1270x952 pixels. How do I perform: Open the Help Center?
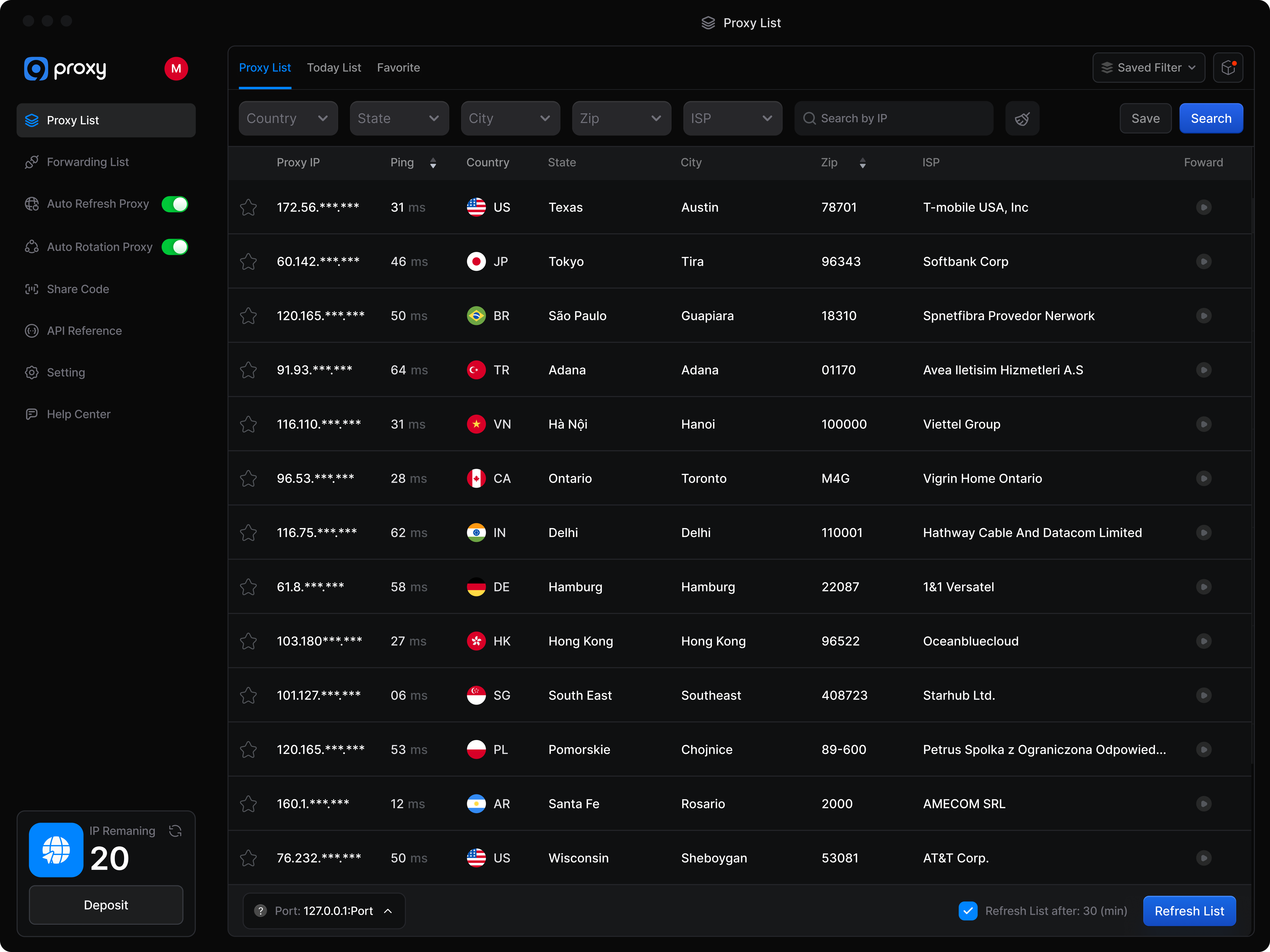click(79, 414)
